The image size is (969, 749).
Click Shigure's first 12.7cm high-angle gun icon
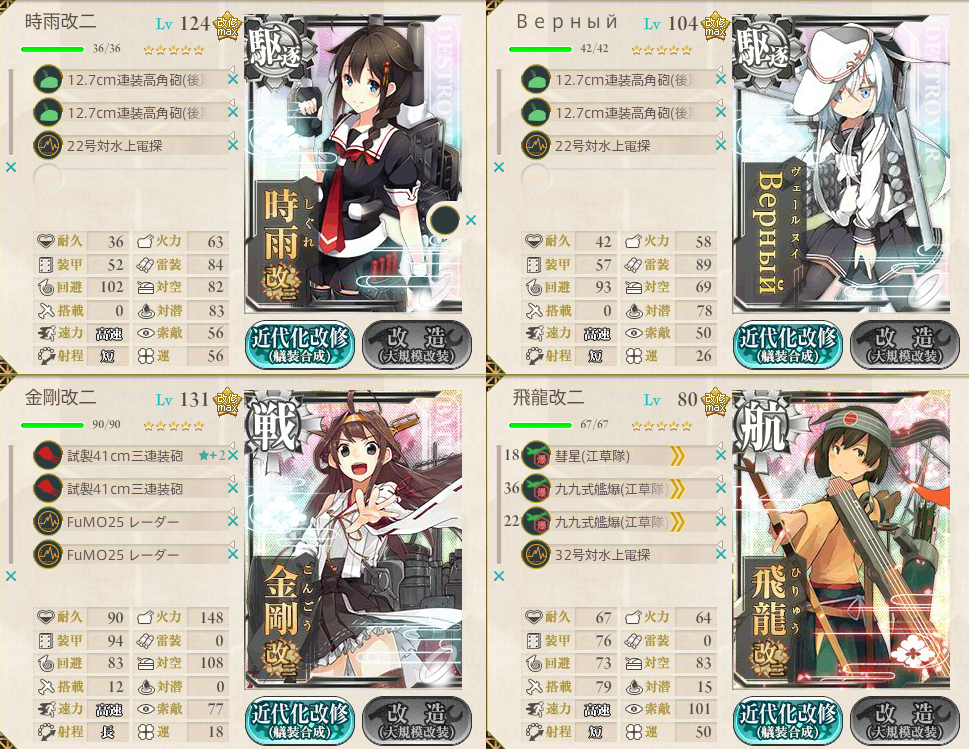(48, 80)
